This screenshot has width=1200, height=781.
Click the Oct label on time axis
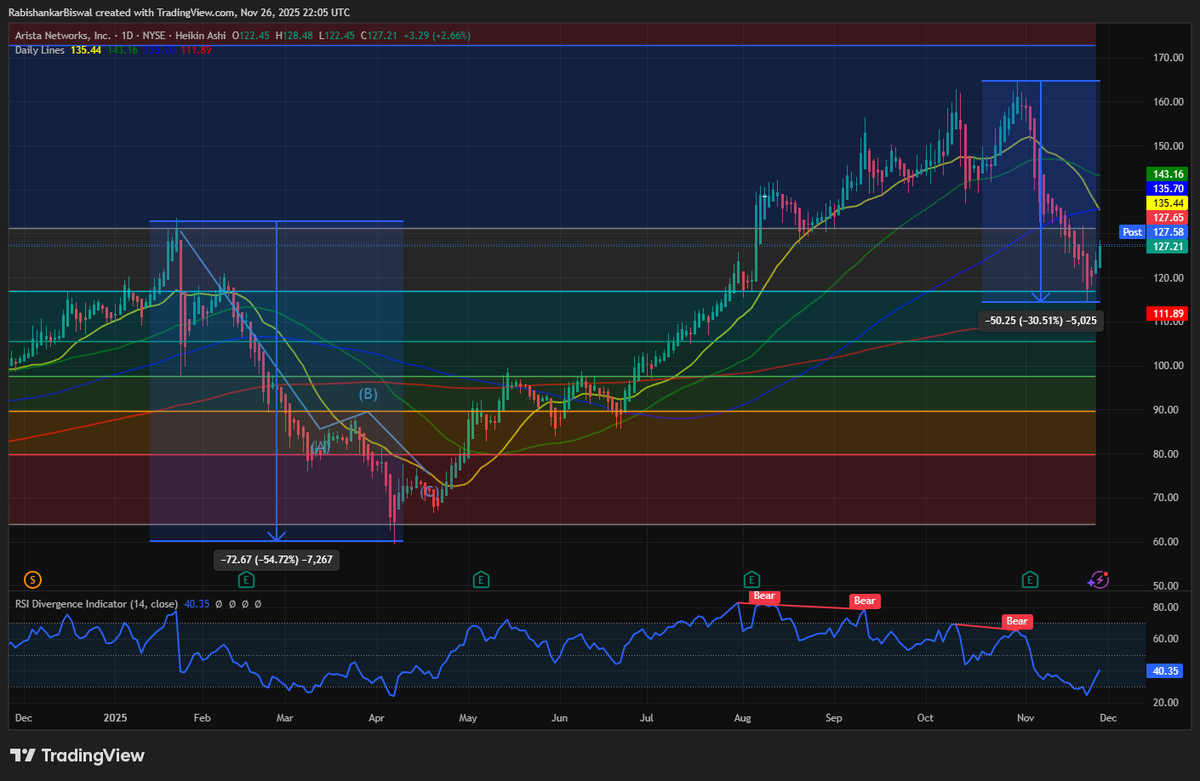tap(926, 718)
